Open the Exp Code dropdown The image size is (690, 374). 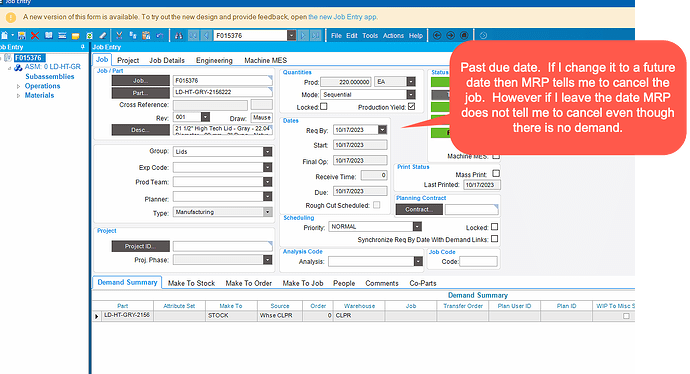tap(268, 168)
